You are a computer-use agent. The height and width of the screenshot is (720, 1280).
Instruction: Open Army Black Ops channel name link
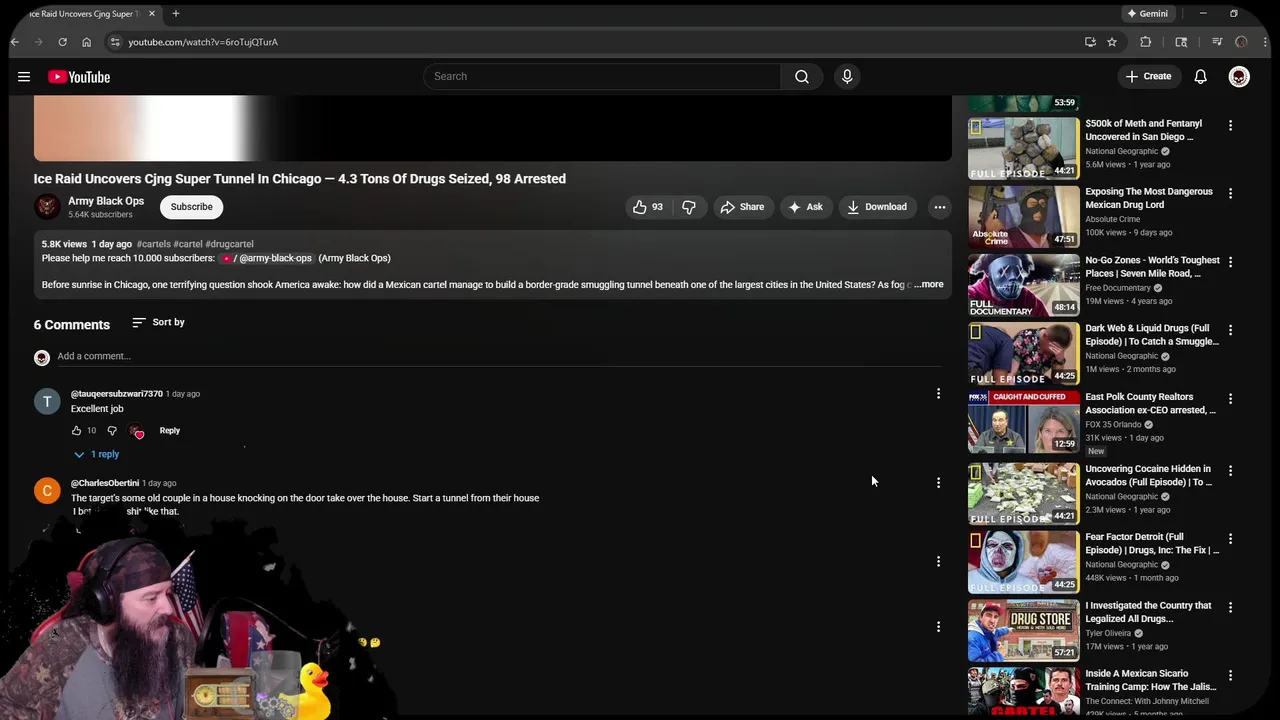tap(106, 201)
